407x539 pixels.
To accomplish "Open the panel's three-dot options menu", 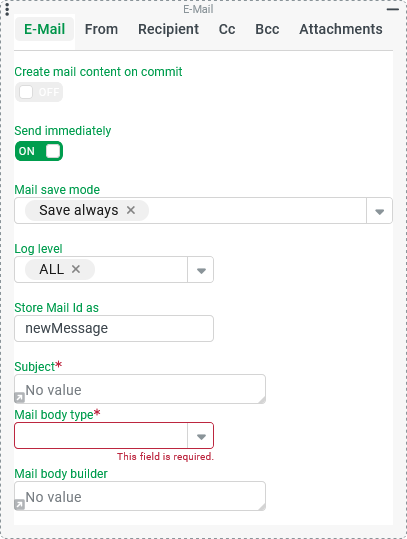I will click(x=7, y=9).
